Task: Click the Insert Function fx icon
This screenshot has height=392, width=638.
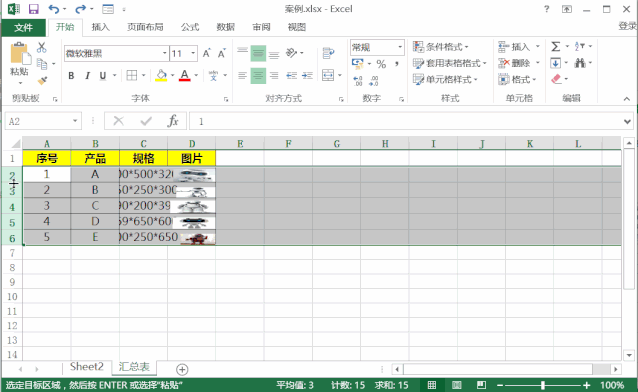Action: 173,121
